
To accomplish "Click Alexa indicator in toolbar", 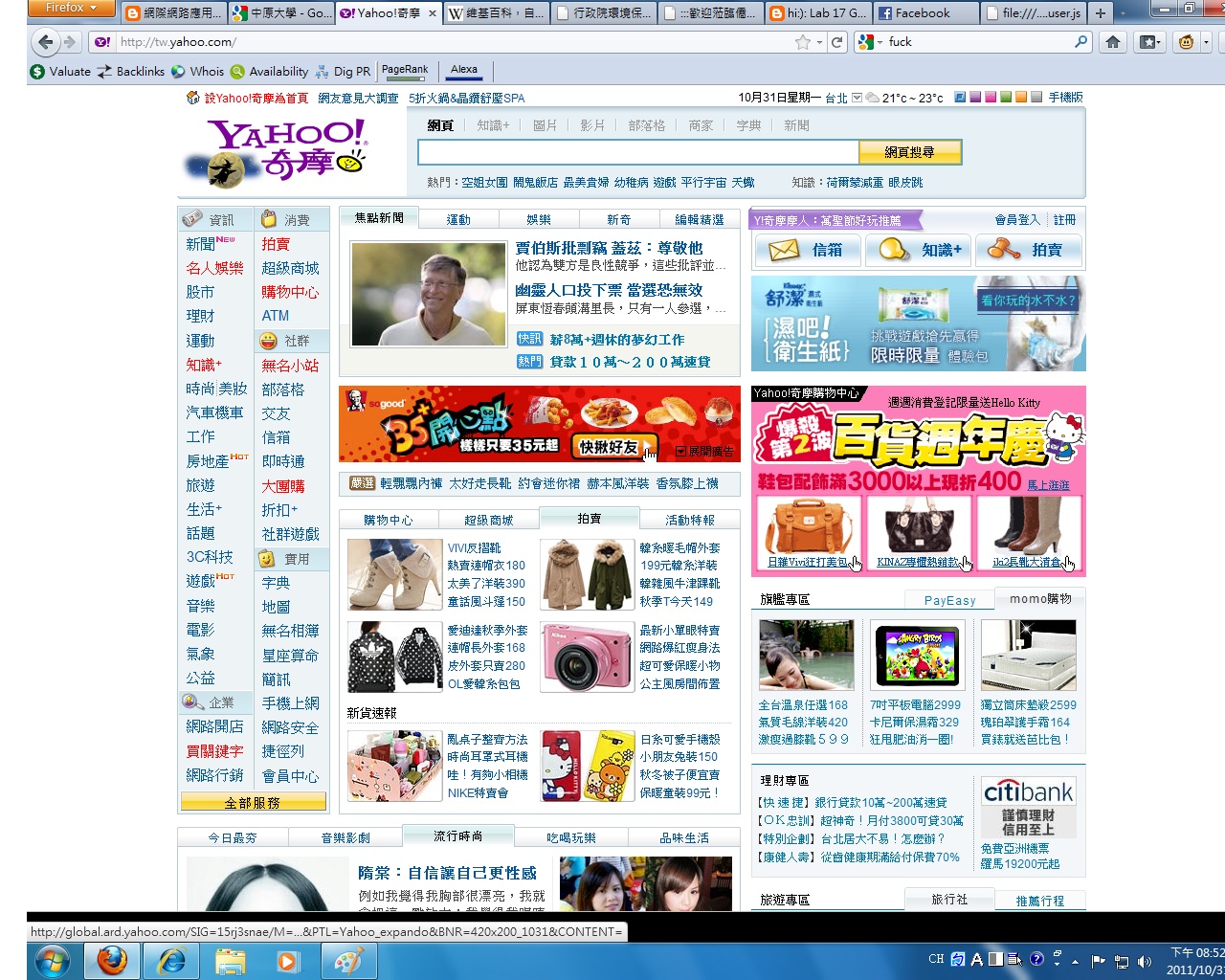I will pos(464,71).
